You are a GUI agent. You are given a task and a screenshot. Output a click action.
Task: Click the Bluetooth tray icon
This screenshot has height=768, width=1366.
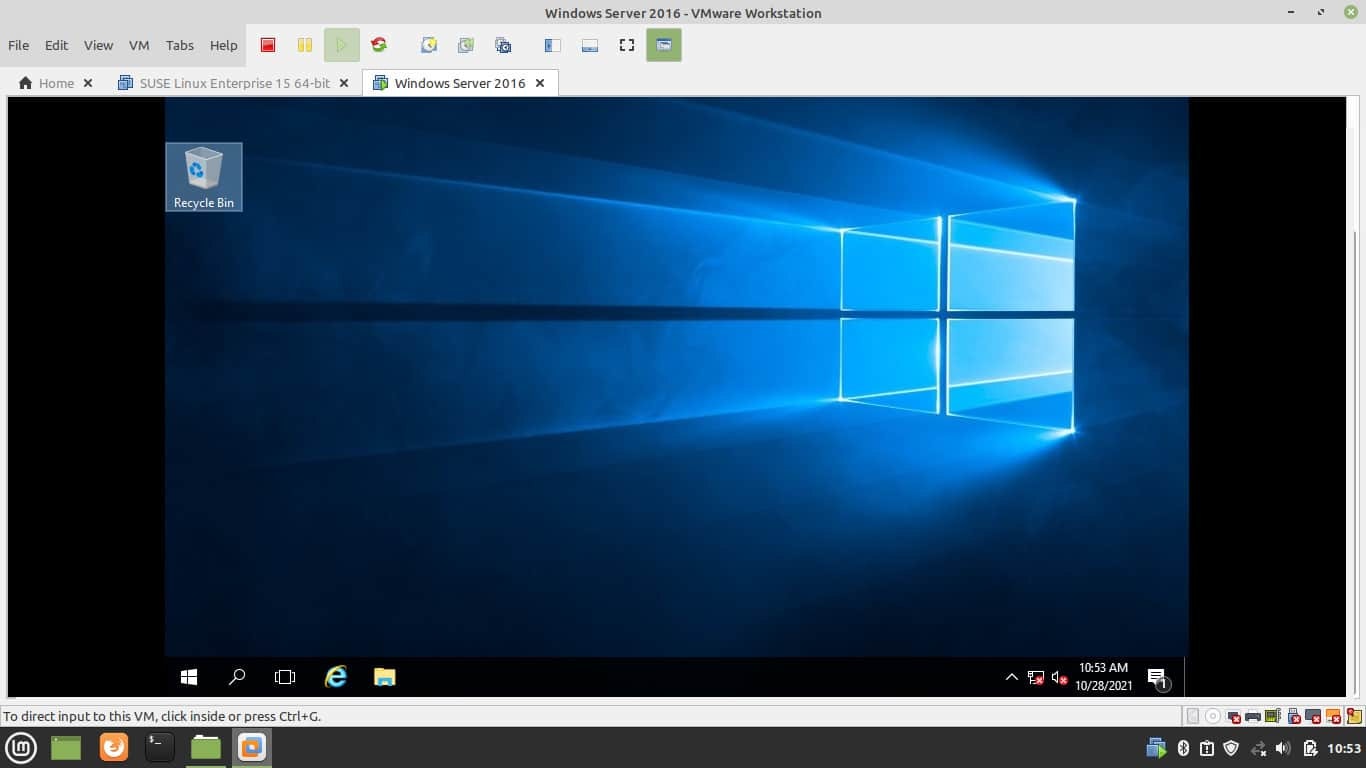1183,748
